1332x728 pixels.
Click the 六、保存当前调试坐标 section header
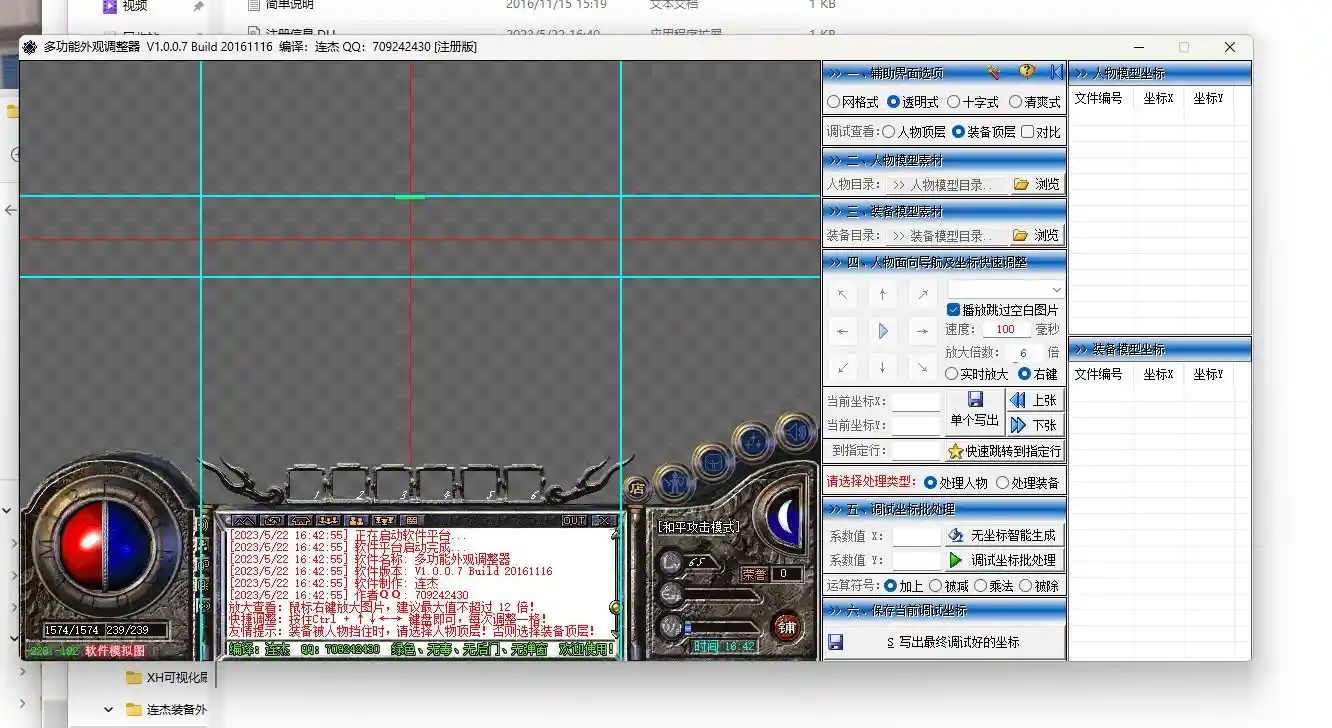click(x=944, y=610)
